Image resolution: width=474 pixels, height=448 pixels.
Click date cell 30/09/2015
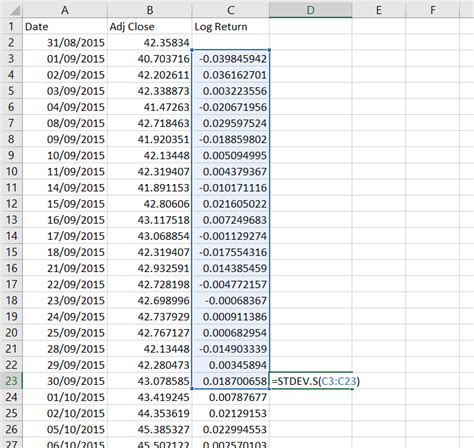65,381
